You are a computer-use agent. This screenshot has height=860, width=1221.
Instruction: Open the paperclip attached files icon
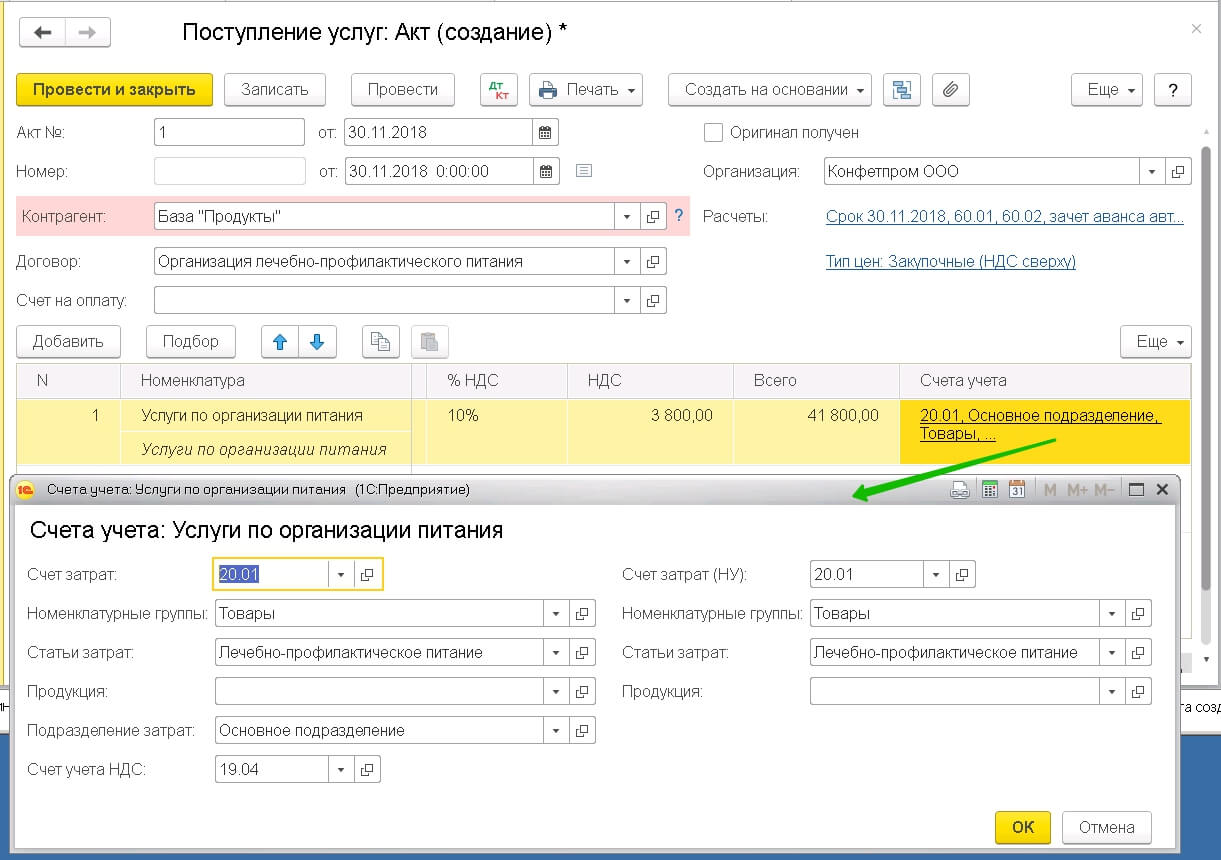950,90
